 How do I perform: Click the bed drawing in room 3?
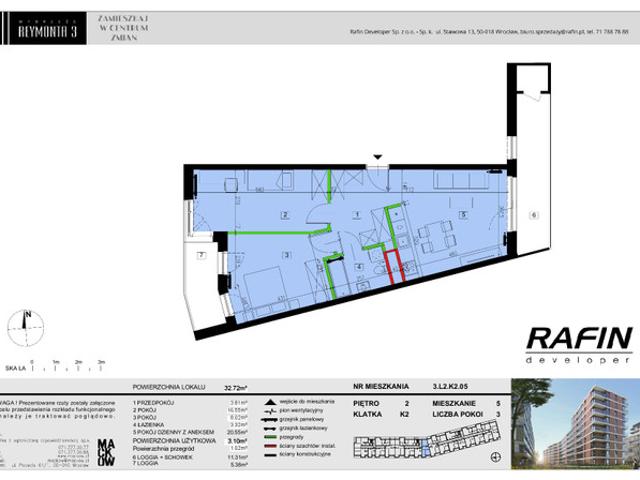click(x=264, y=289)
